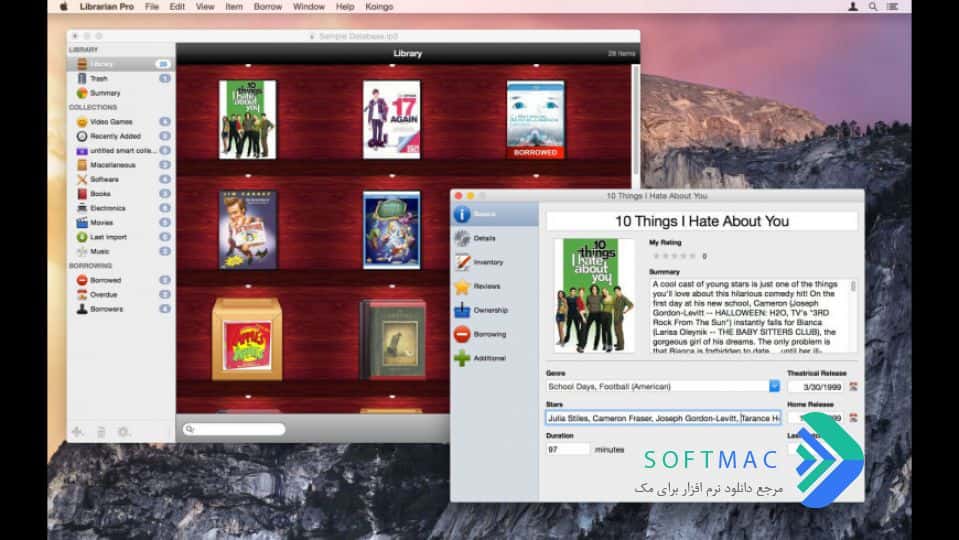Click the Theatrical Release date field

pos(815,387)
